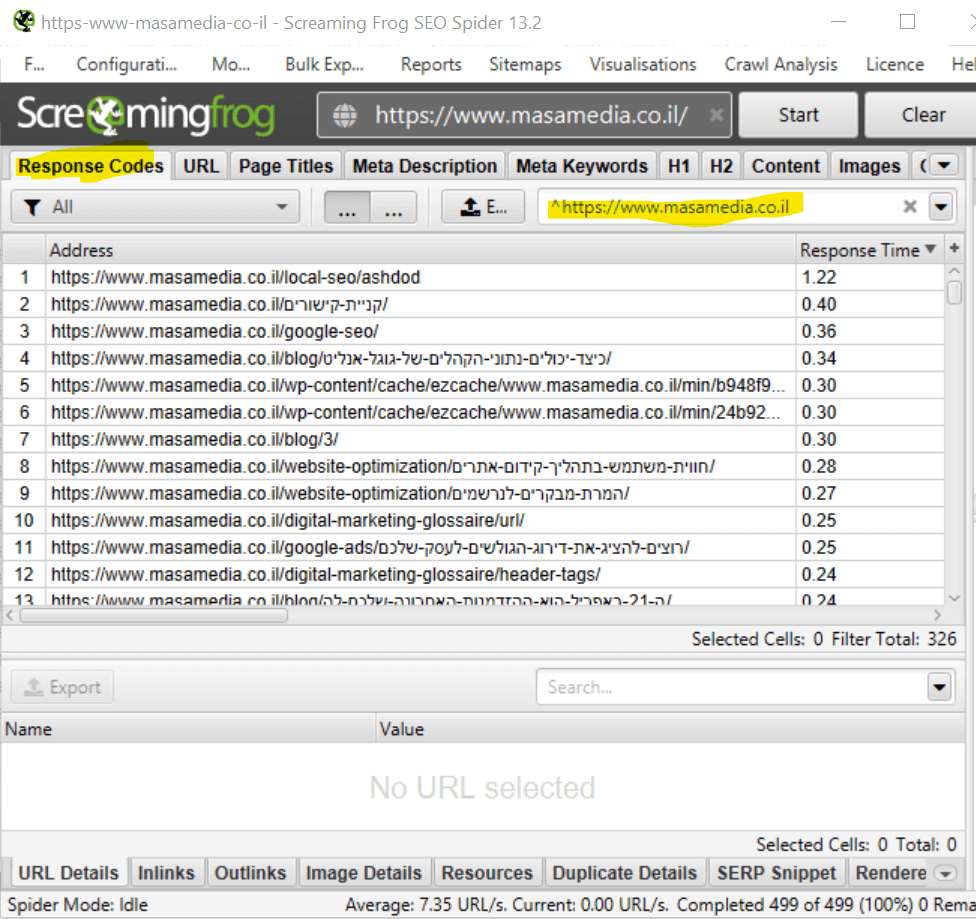Switch to the Images tab

869,166
